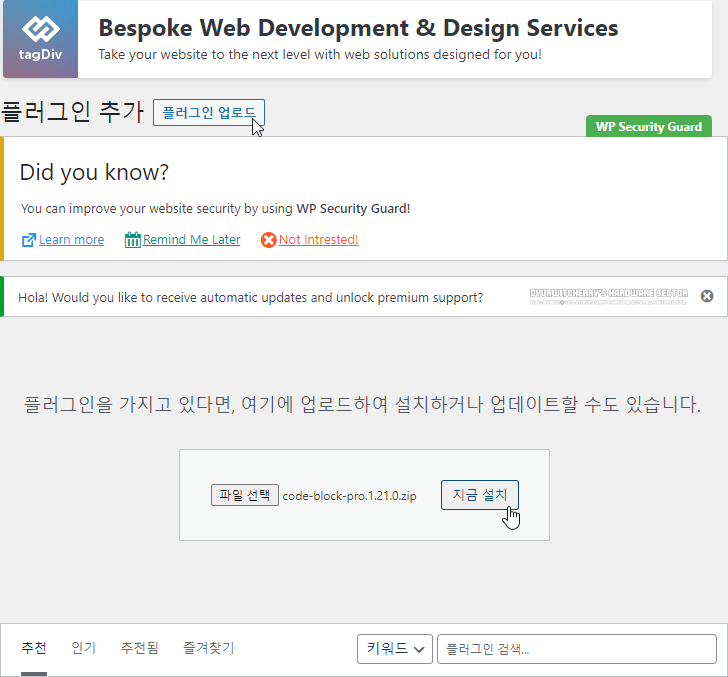Image resolution: width=728 pixels, height=677 pixels.
Task: Open the WP Security Guard green tab
Action: (649, 126)
